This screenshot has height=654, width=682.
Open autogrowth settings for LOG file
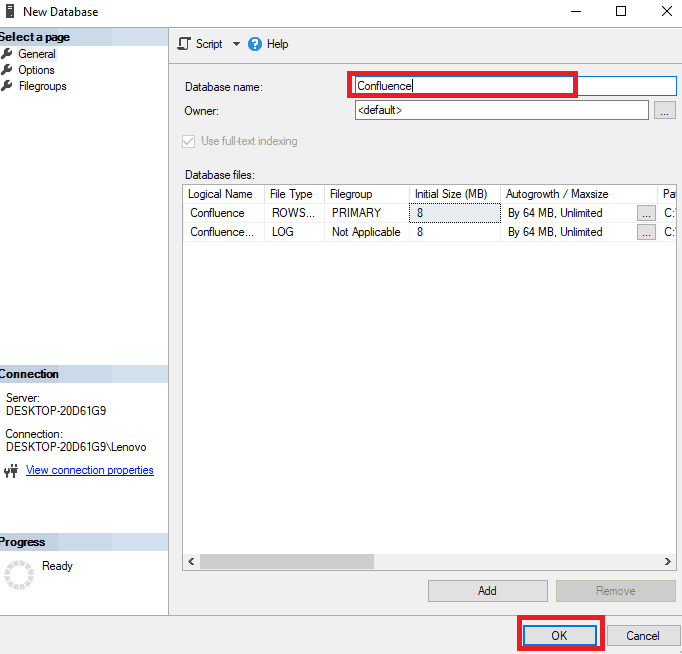(647, 232)
